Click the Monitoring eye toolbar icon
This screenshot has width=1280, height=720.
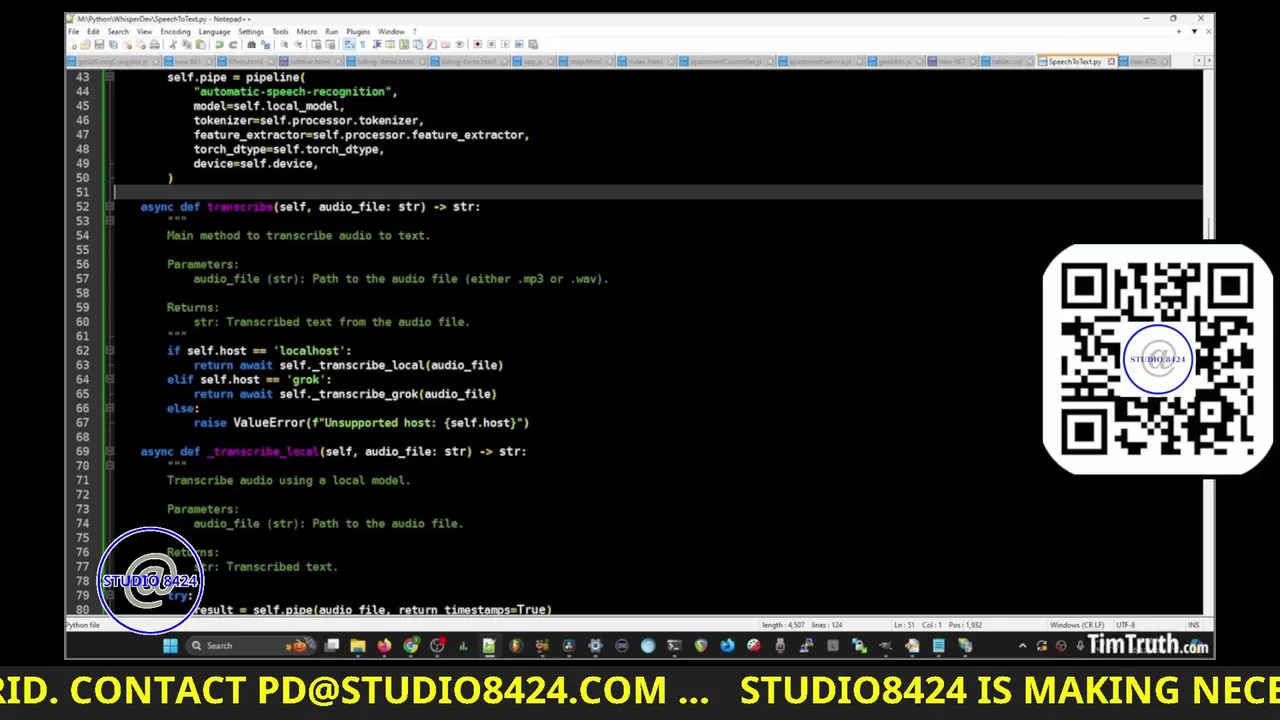click(460, 44)
